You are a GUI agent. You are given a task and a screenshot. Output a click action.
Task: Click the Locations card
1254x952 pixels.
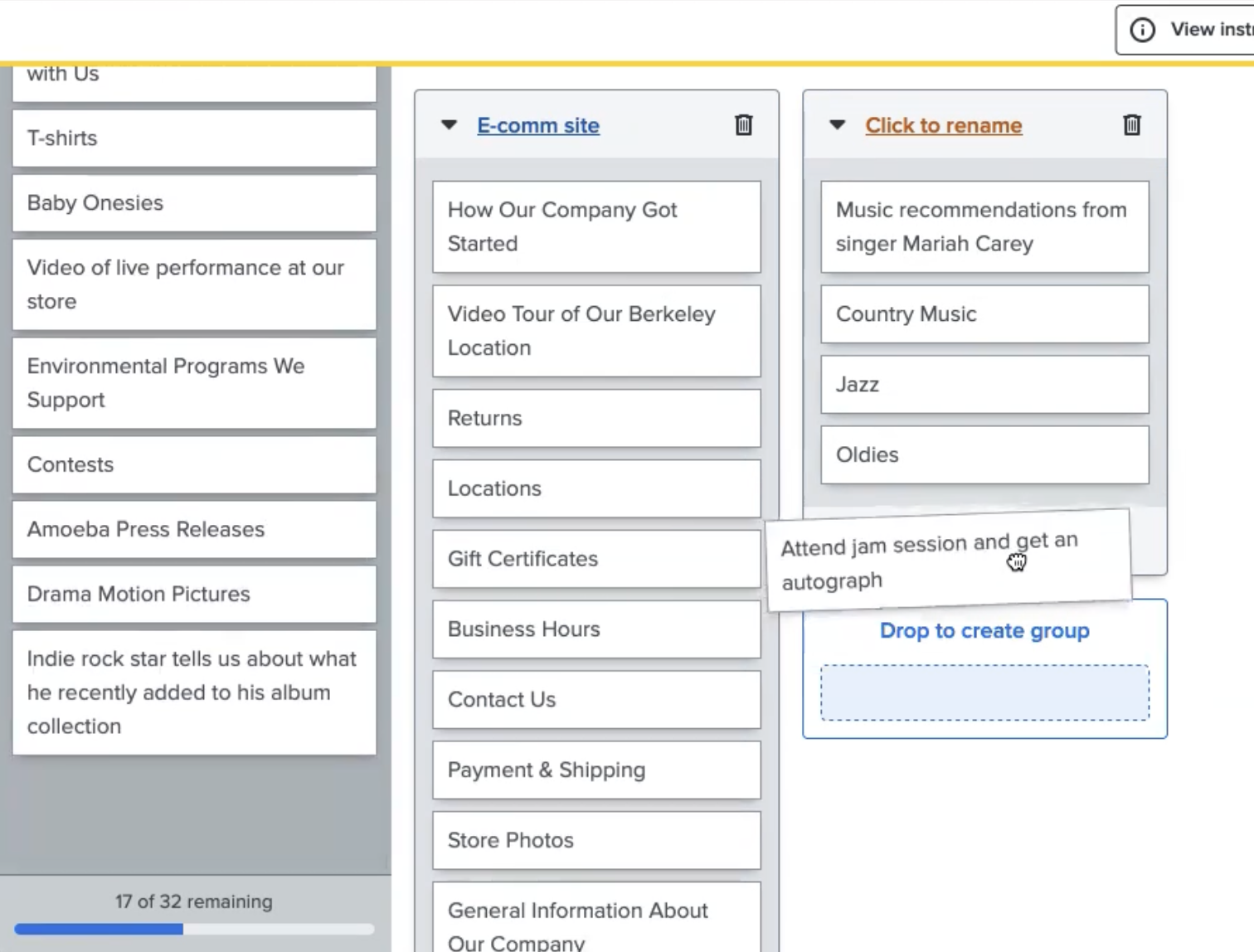596,488
